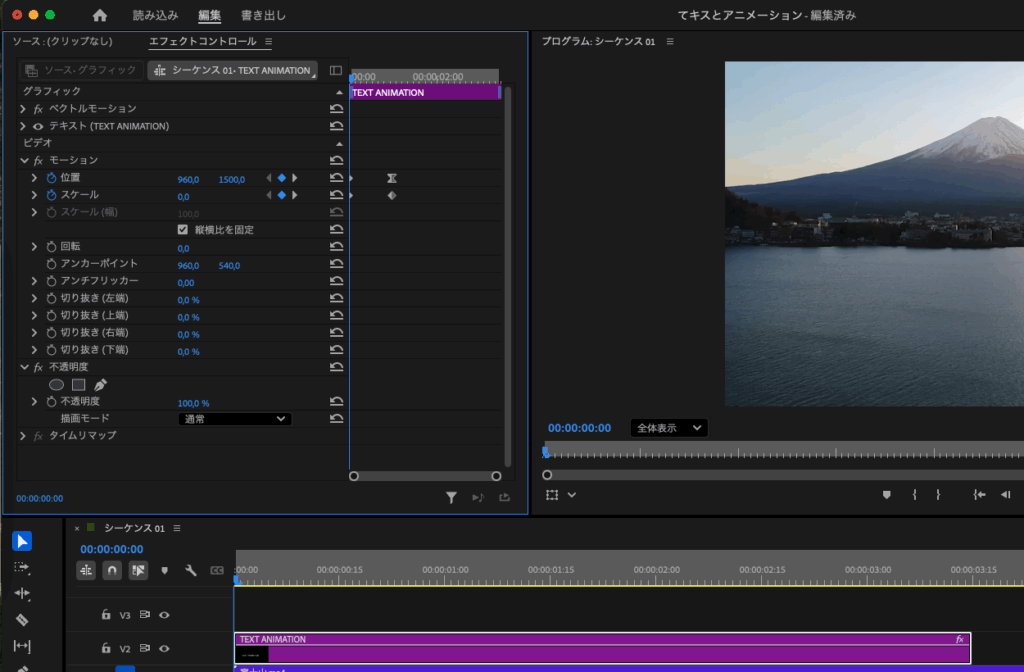Screen dimensions: 1024x672
Task: Switch to the 書き出し workspace tab
Action: 263,16
